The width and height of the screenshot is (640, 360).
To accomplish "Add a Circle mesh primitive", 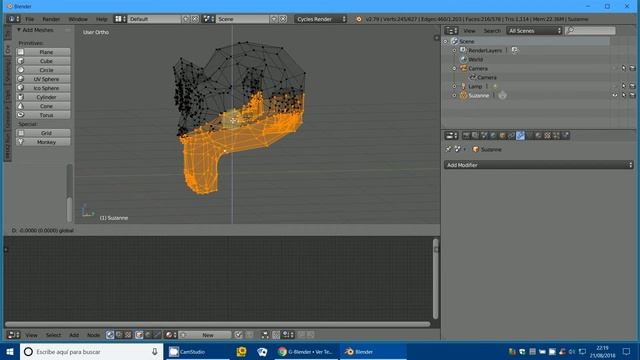I will click(x=43, y=70).
